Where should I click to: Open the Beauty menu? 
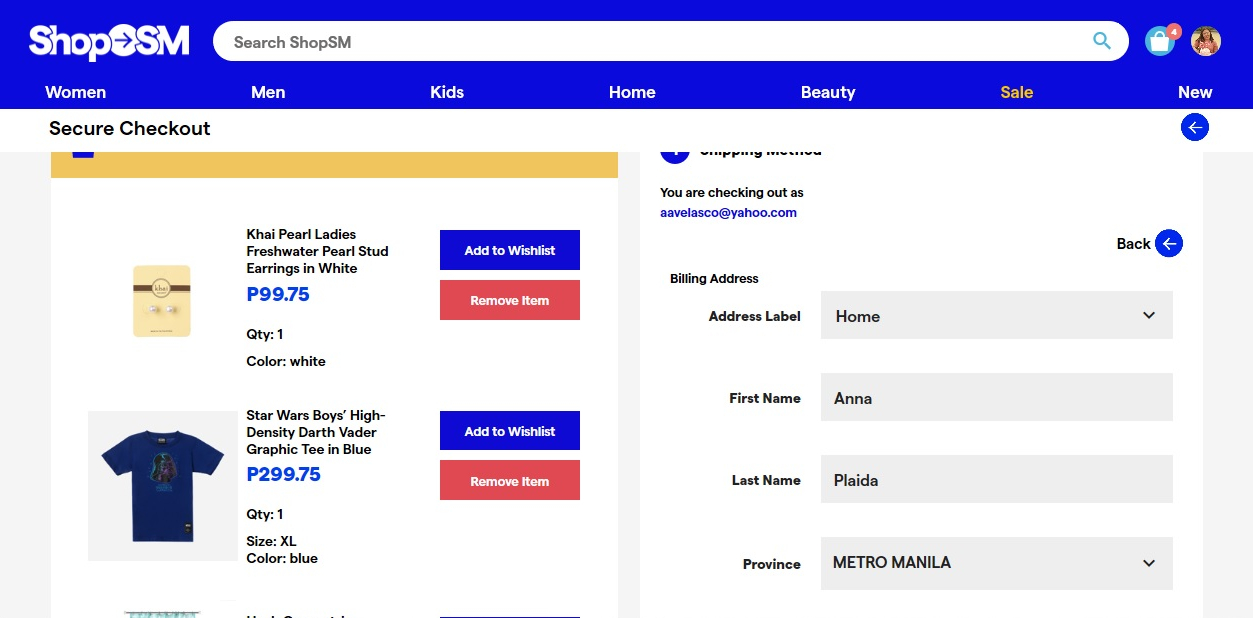click(828, 92)
